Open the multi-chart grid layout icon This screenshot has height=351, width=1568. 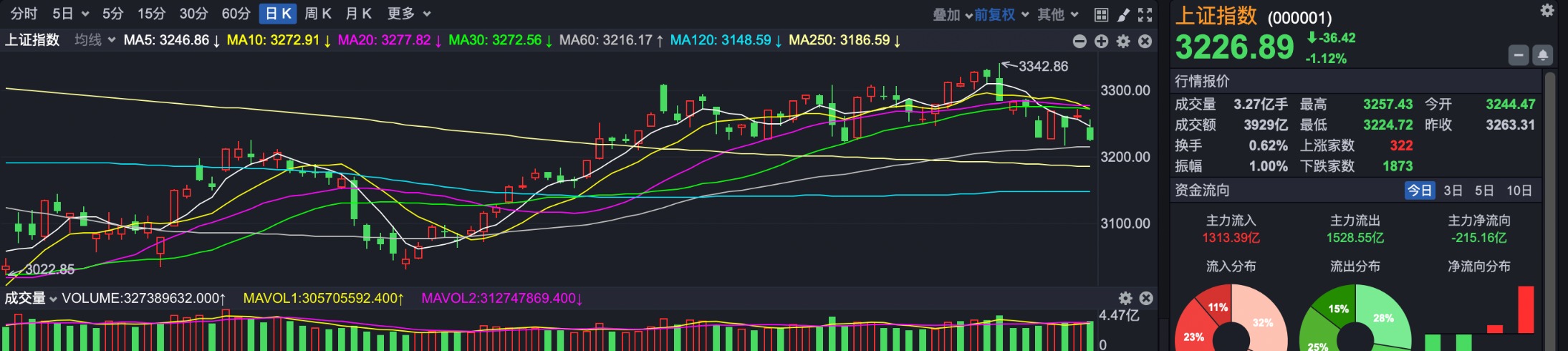pos(1101,14)
